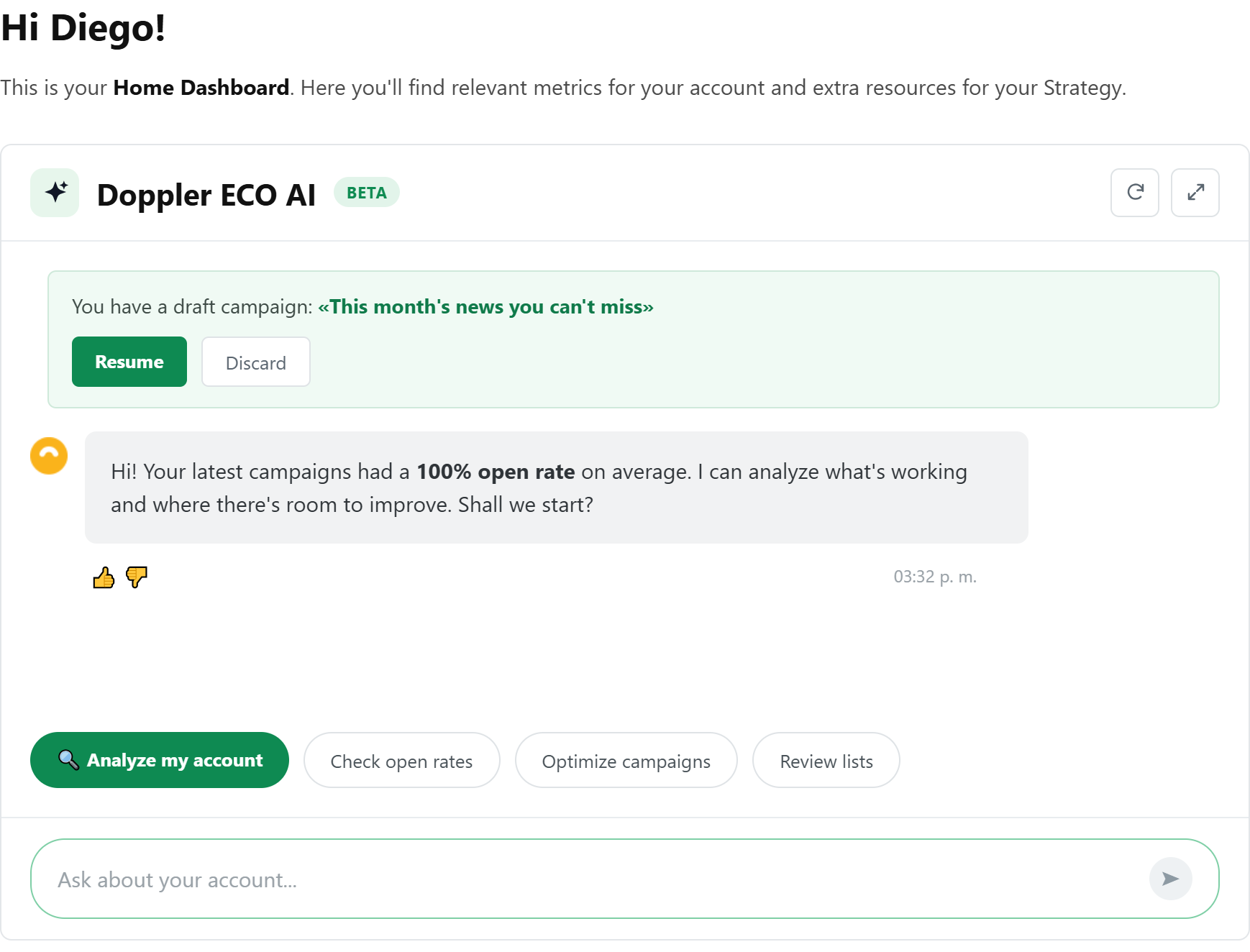Select the Optimize campaigns suggestion

[x=626, y=760]
